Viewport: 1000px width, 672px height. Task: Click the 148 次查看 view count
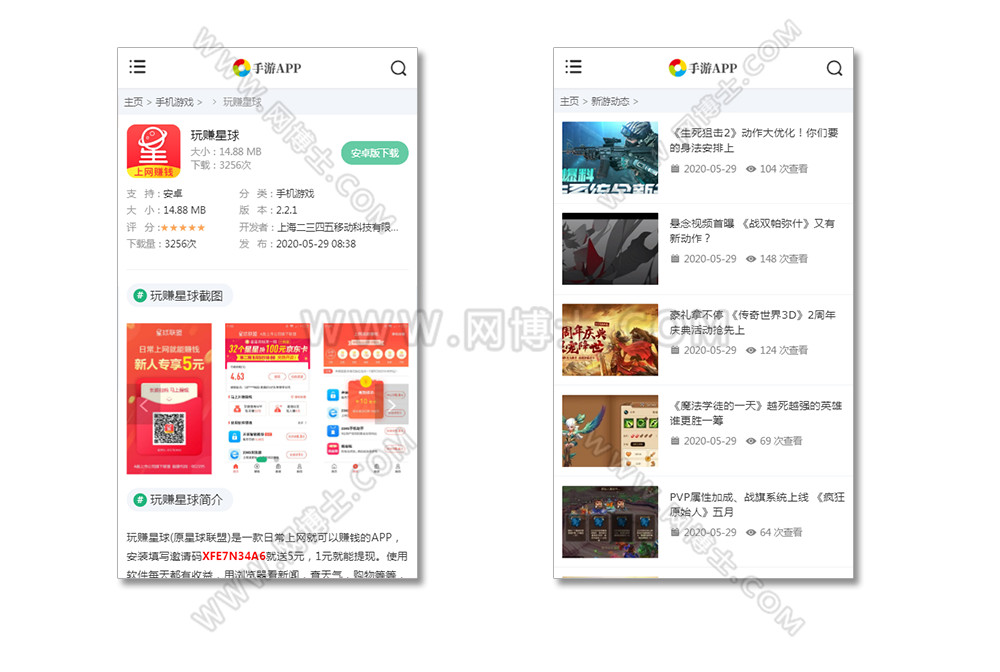coord(783,259)
